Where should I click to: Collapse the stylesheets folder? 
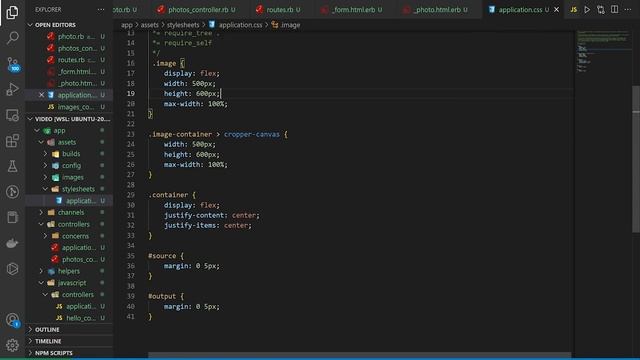69,189
